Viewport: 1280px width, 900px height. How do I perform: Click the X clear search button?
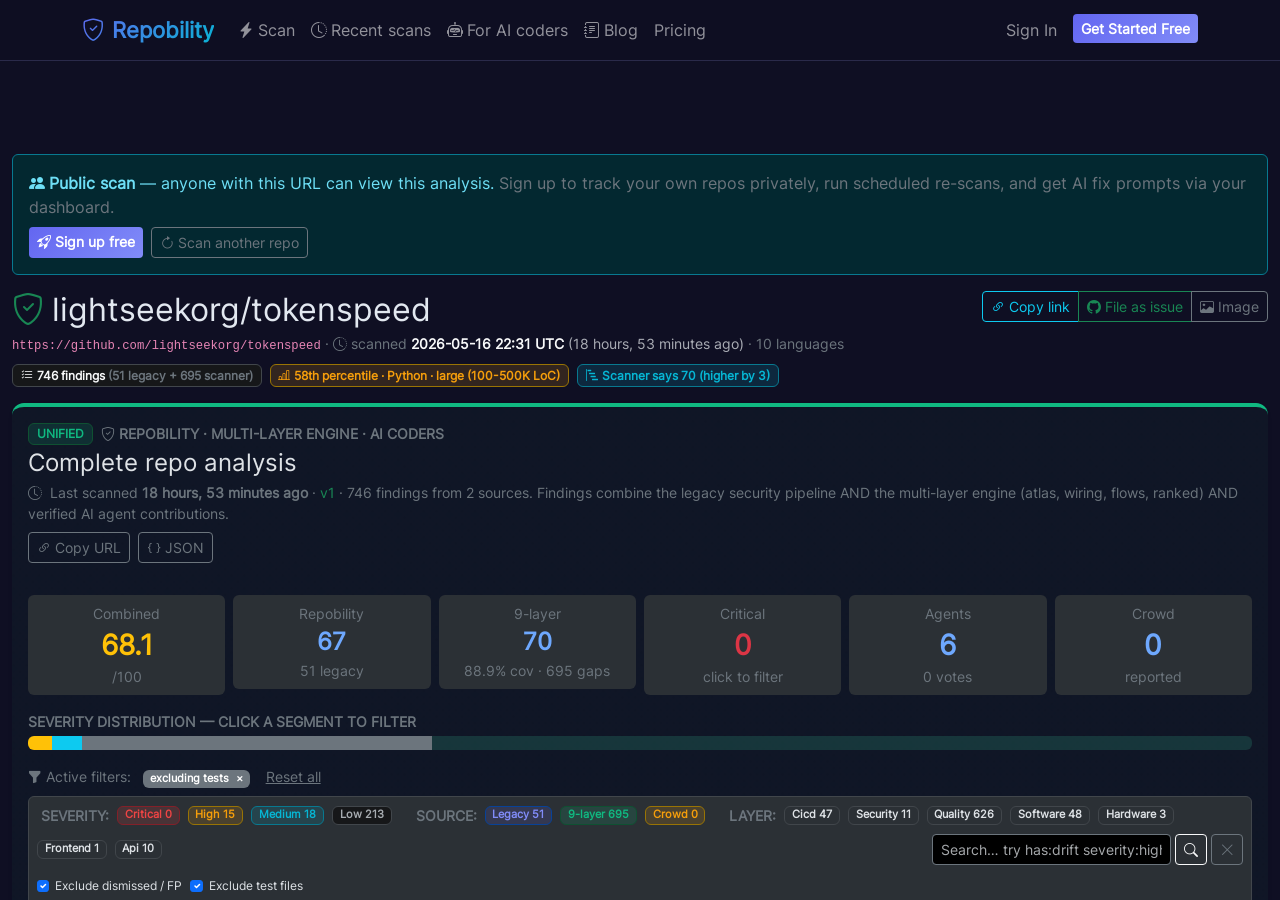(x=1227, y=850)
